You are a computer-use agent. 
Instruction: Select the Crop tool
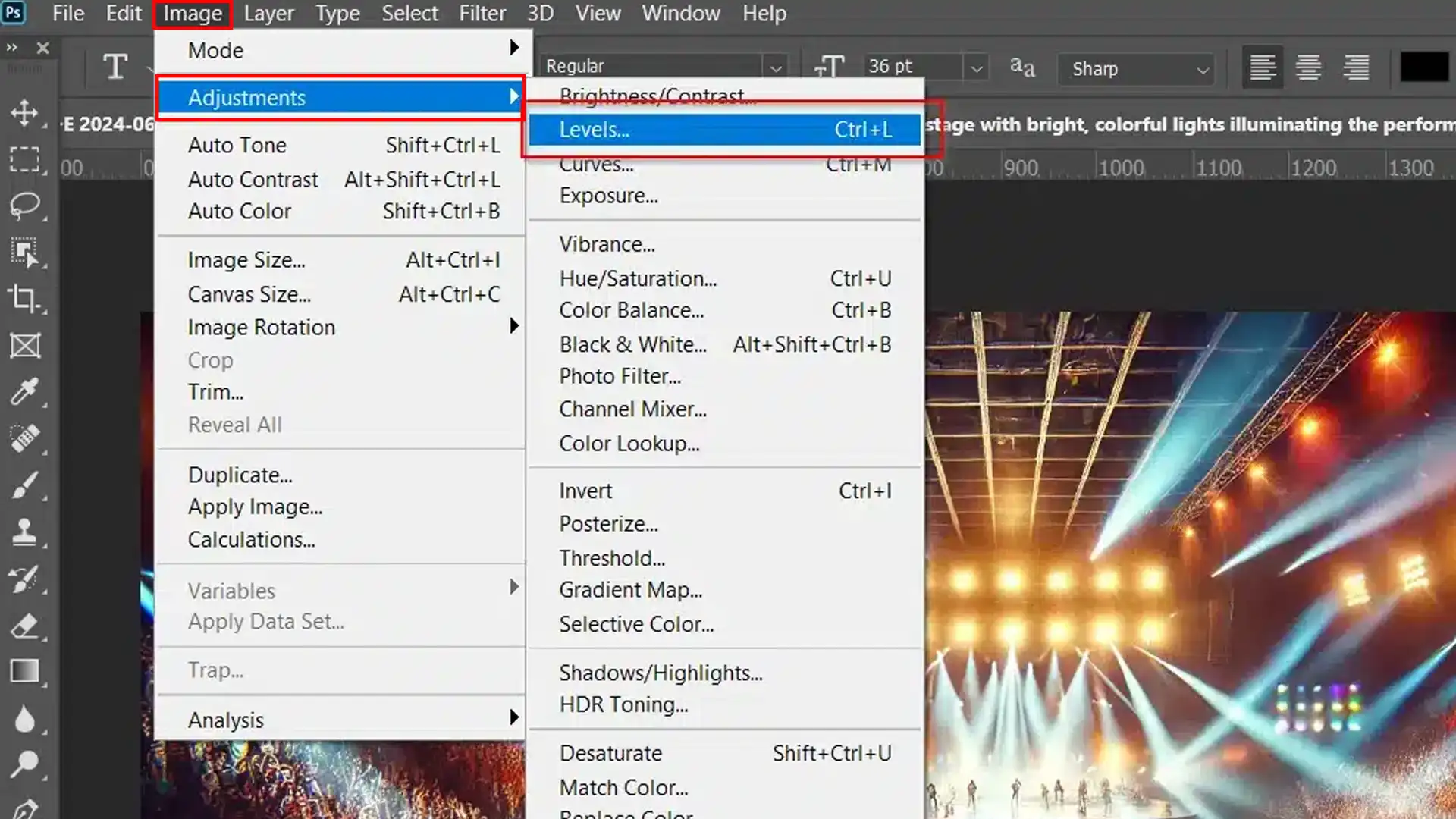[25, 300]
